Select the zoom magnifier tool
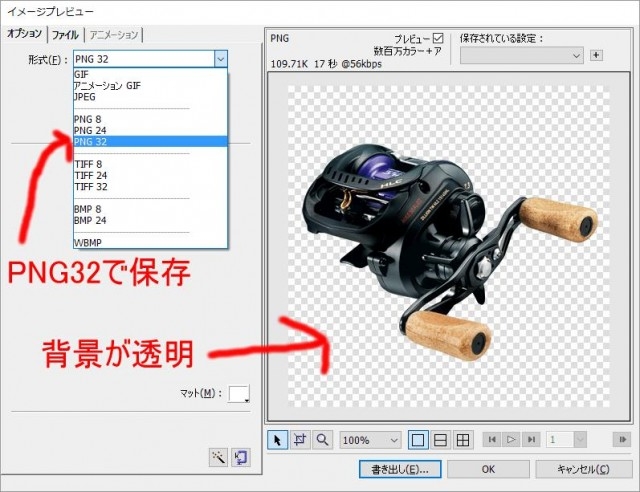Screen dimensions: 640x492 (x=322, y=440)
